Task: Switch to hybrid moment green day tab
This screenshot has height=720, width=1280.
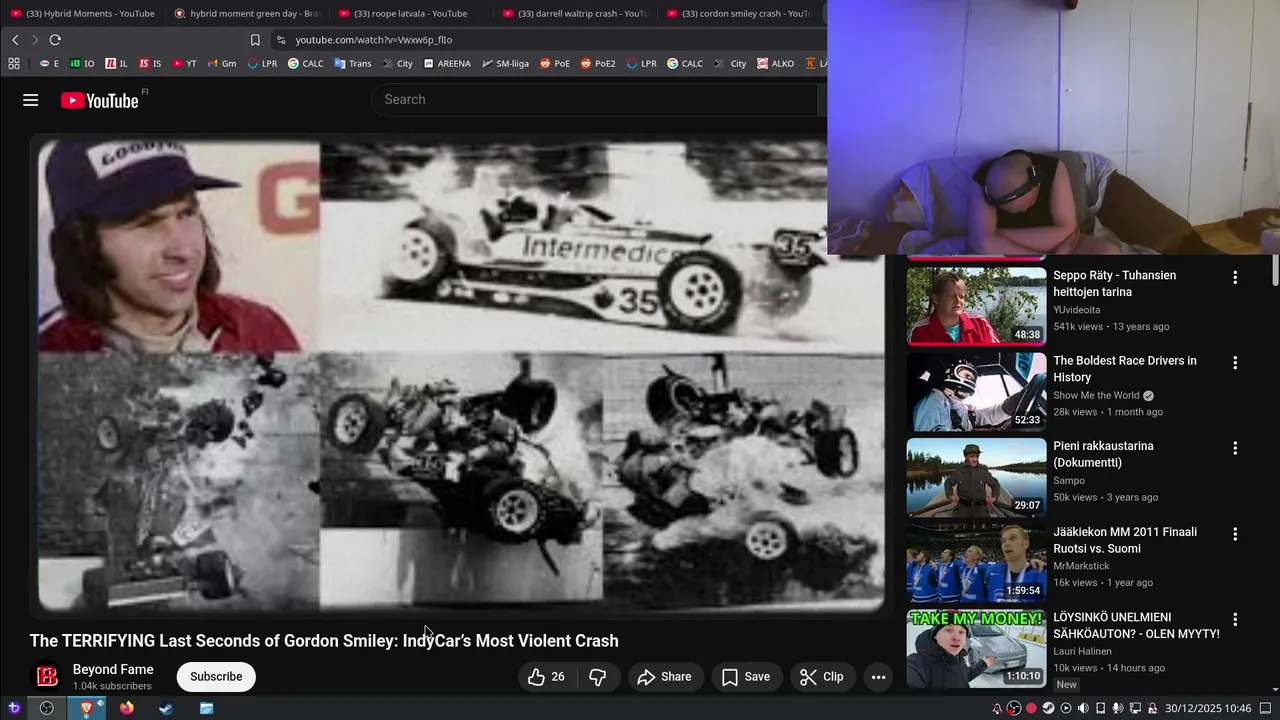Action: 246,13
